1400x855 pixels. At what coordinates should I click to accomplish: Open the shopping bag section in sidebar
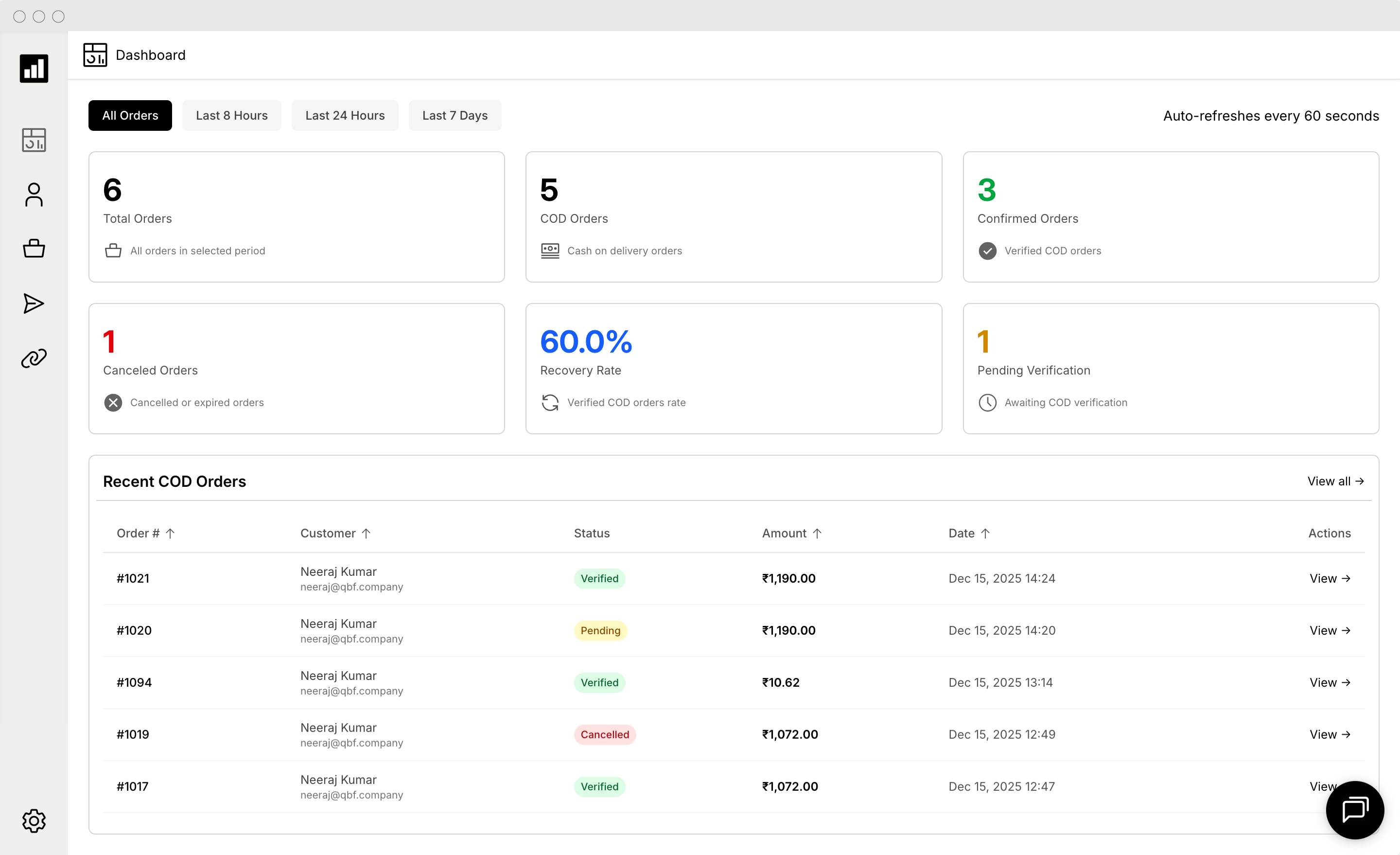point(34,248)
